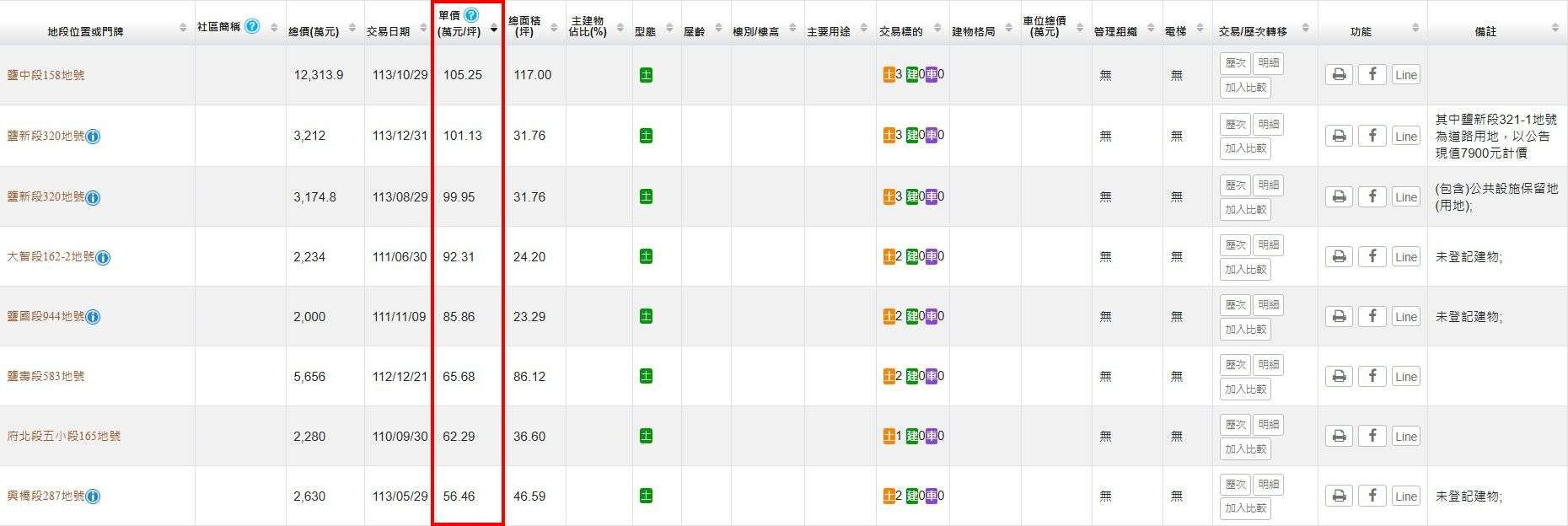
Task: Open the help icon next to 社區簡稱 header
Action: (252, 26)
